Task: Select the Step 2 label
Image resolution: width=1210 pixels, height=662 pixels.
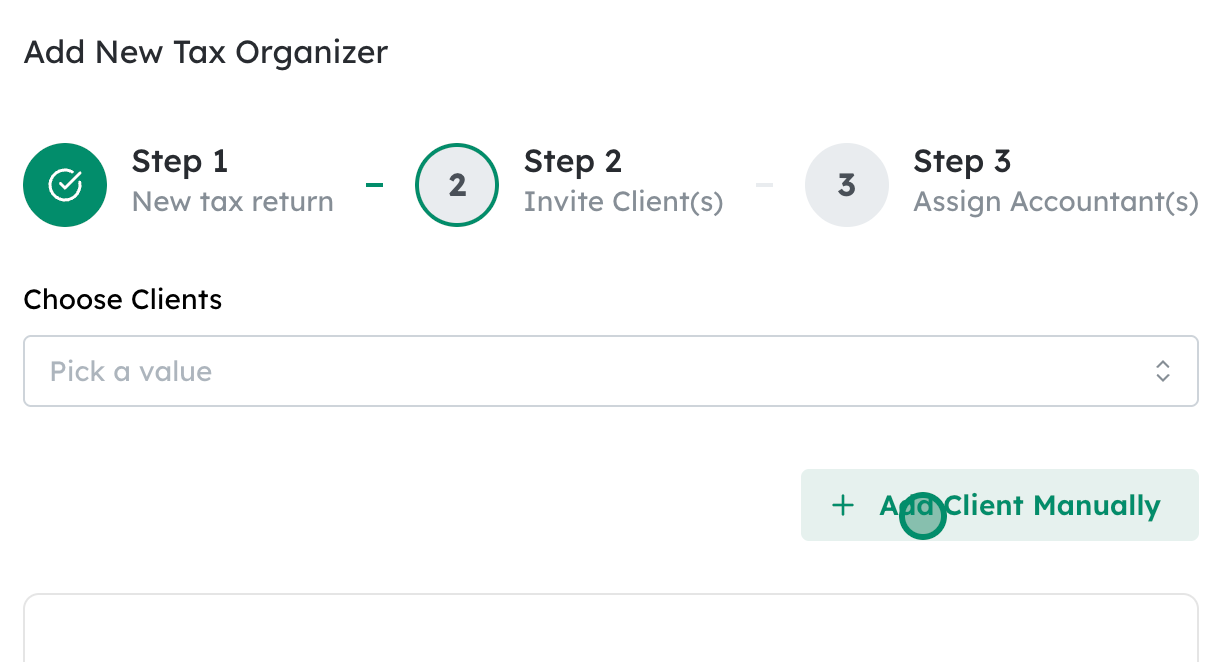Action: click(x=572, y=161)
